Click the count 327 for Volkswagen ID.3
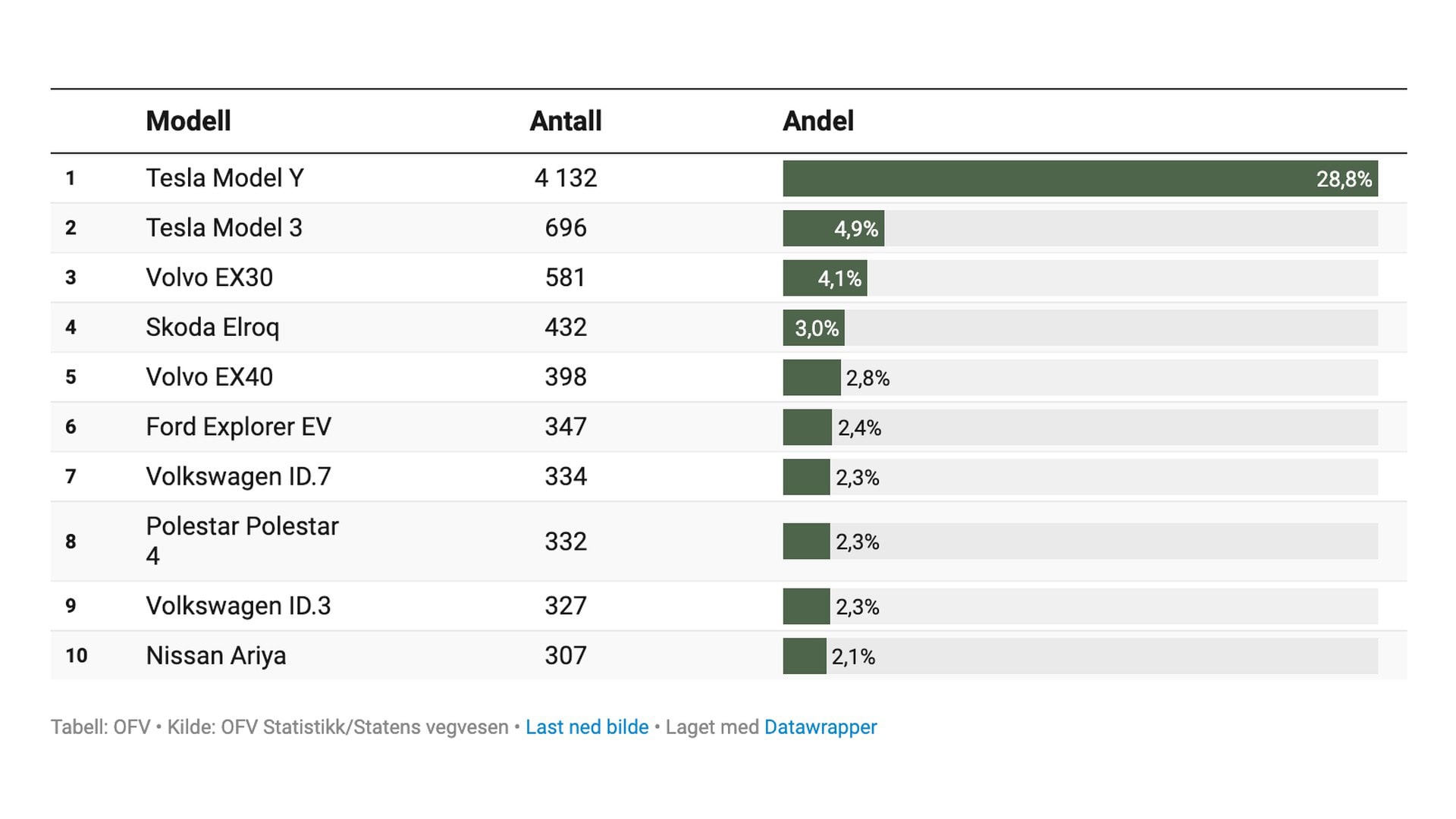The width and height of the screenshot is (1456, 819). click(x=566, y=606)
